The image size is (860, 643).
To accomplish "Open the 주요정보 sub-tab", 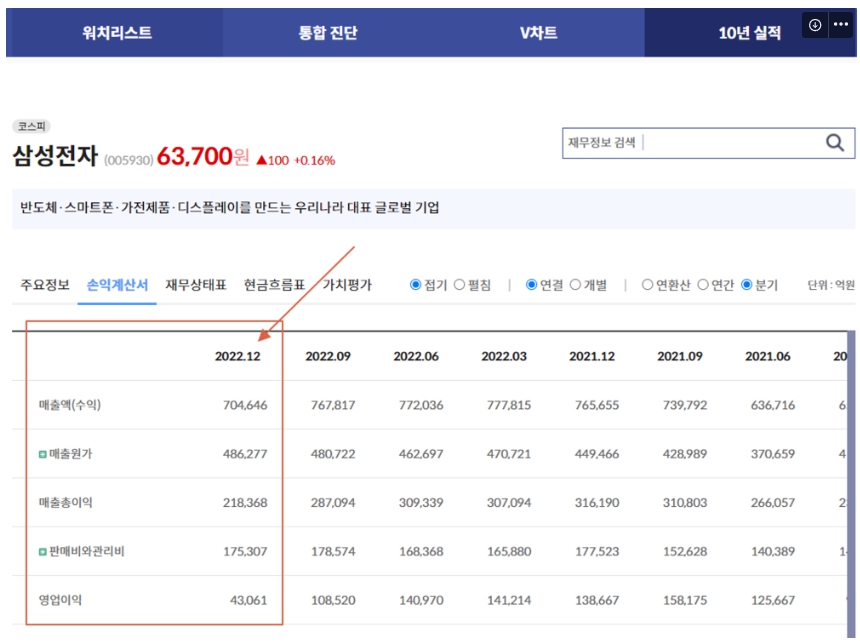I will [45, 285].
